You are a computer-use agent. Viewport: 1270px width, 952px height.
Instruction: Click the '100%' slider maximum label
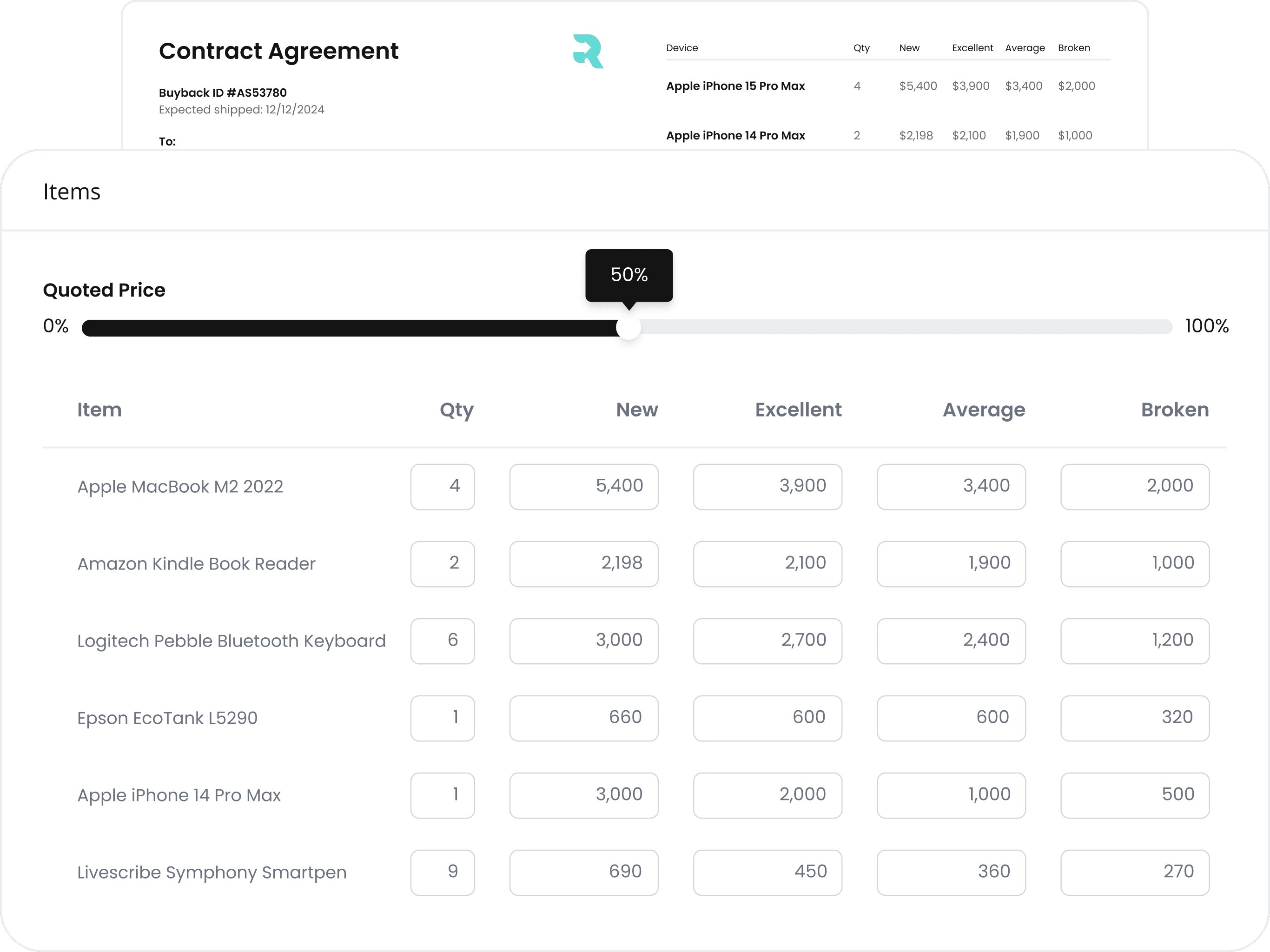click(1207, 326)
